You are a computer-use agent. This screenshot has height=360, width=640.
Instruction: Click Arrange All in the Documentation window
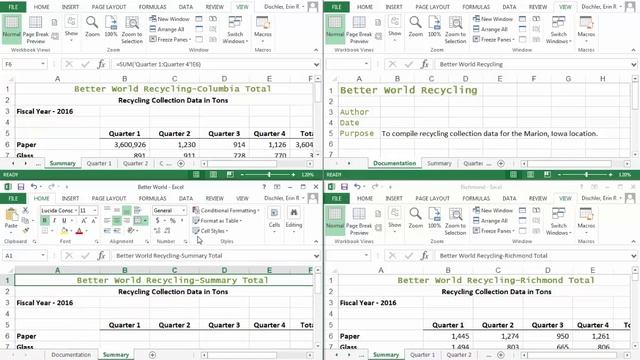click(x=490, y=29)
